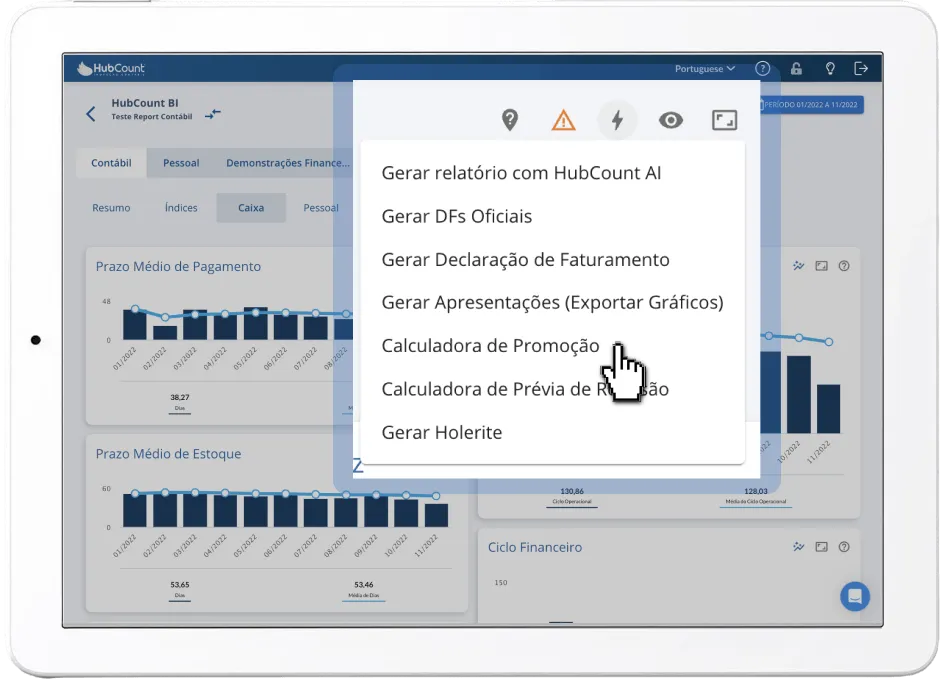
Task: Select the Resumo sub-tab
Action: coord(111,208)
